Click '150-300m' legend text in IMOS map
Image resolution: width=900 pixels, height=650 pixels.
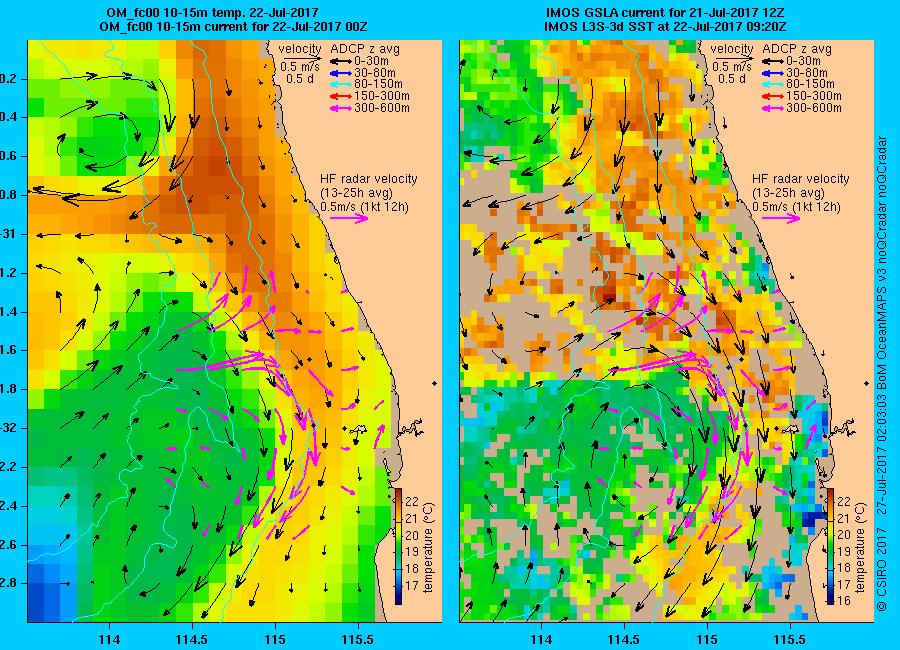[x=814, y=96]
